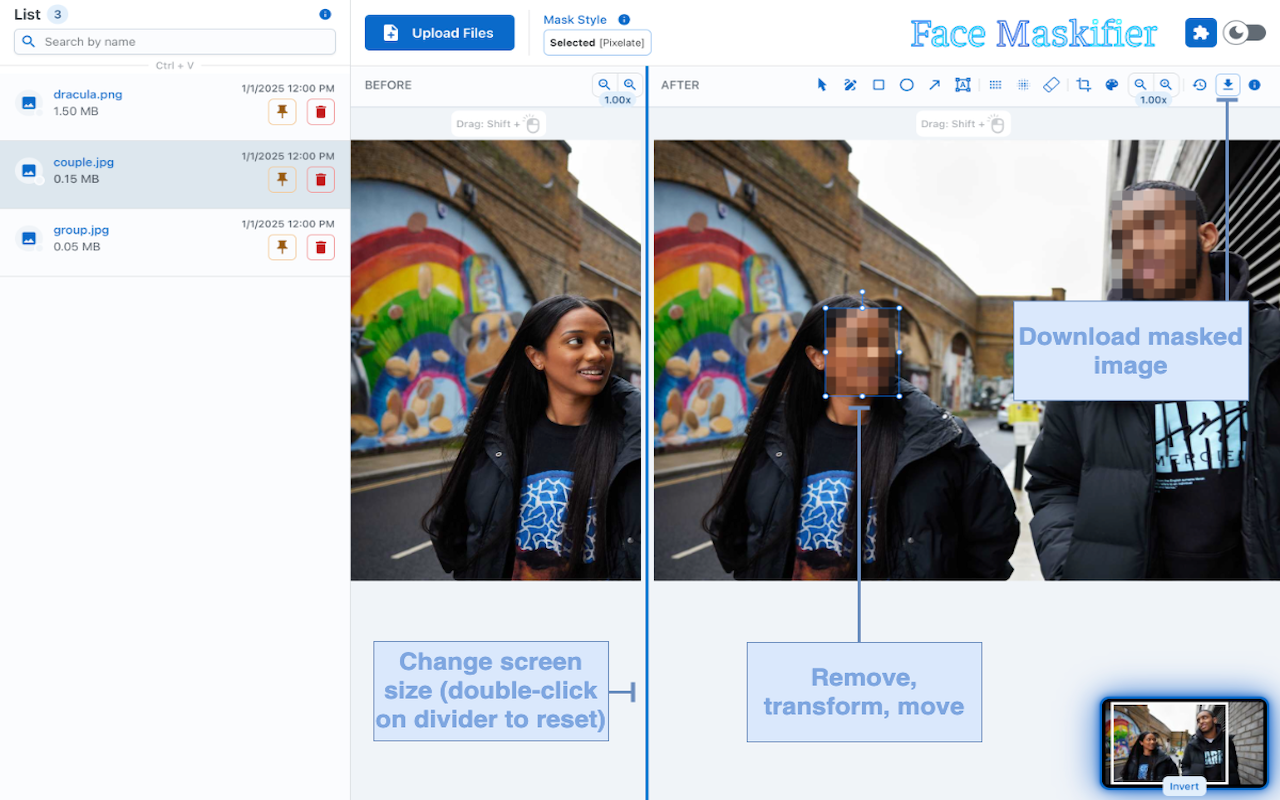Invert the minimap preview

(x=1184, y=786)
